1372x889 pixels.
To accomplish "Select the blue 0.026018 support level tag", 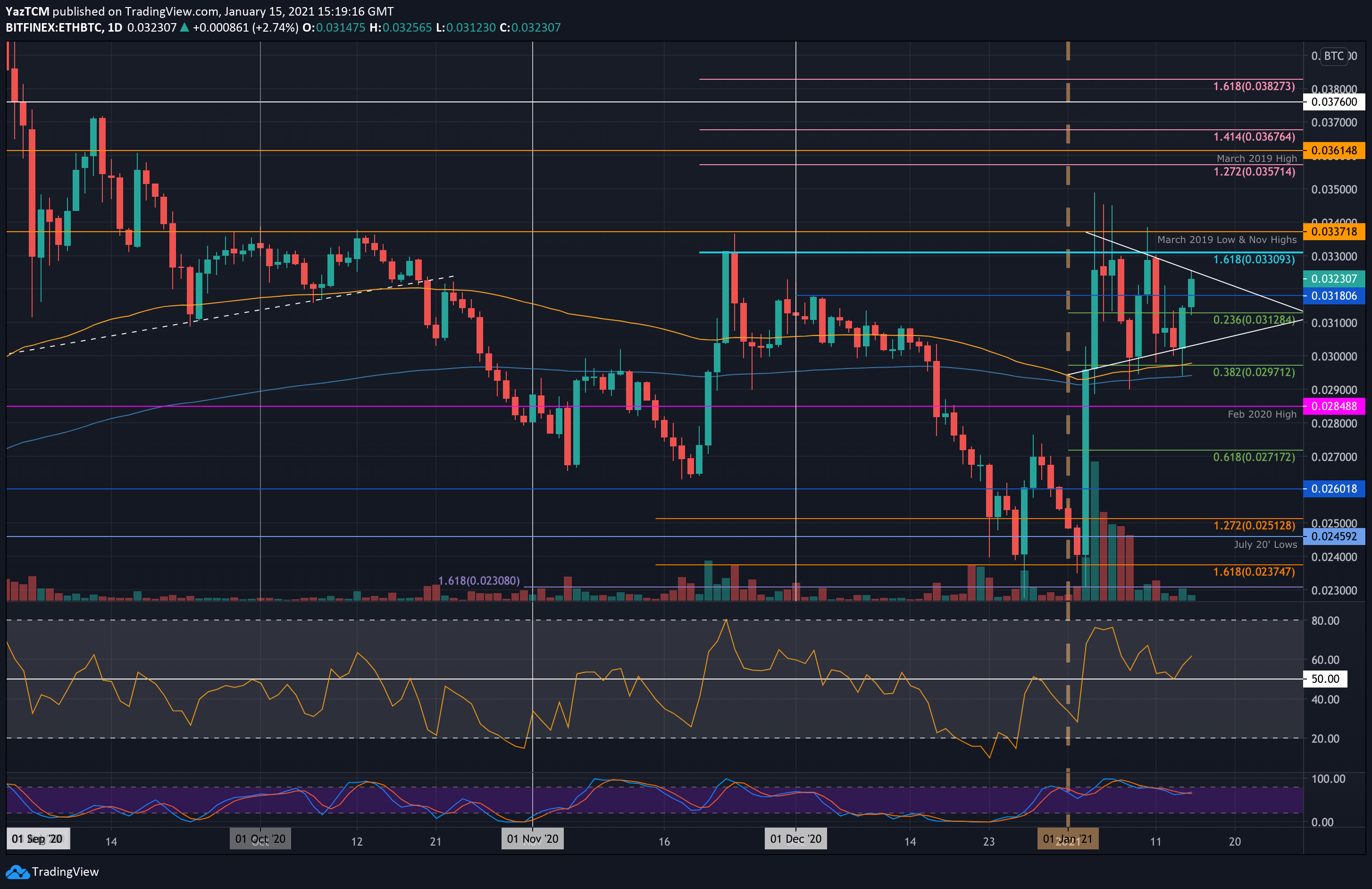I will (x=1335, y=489).
